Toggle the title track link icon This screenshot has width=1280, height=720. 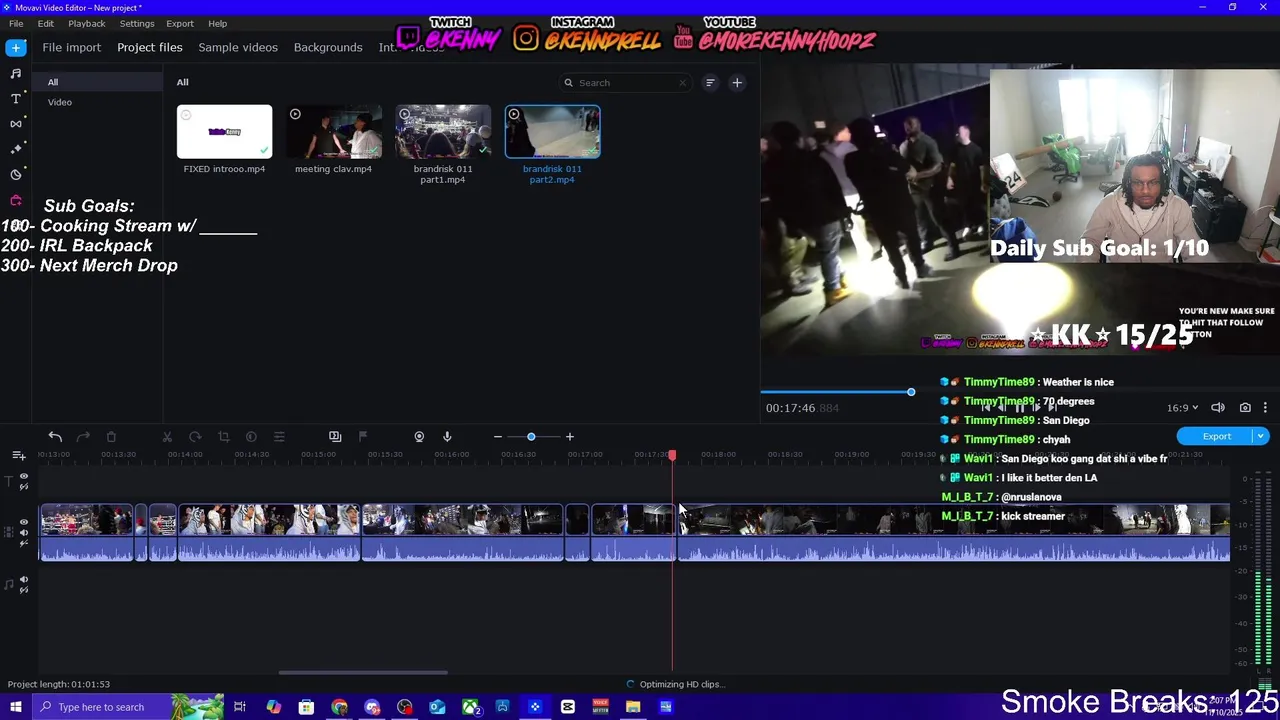(x=24, y=487)
